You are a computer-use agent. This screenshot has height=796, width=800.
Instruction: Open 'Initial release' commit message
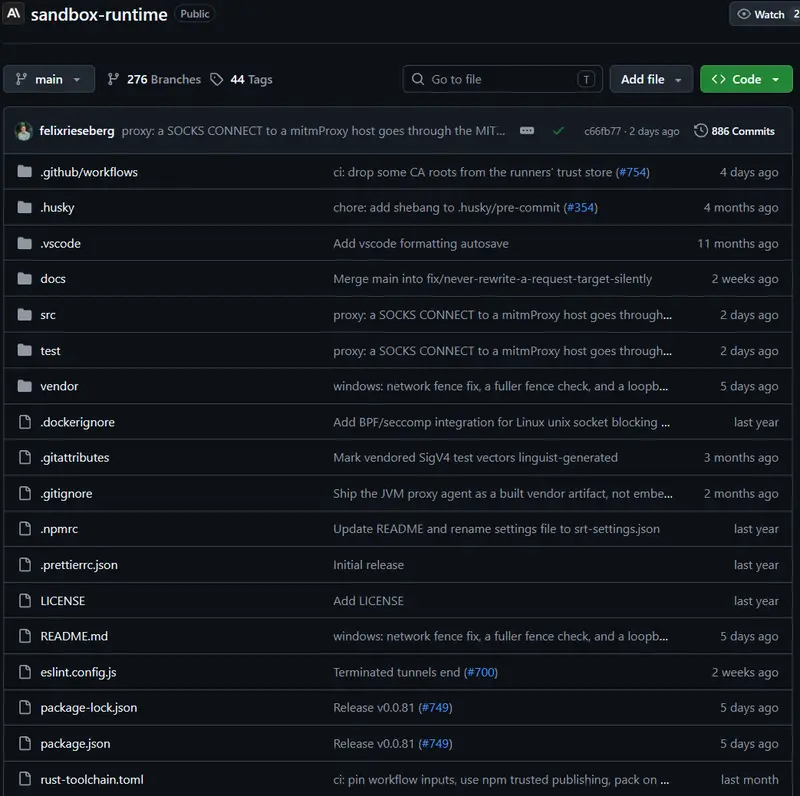tap(368, 565)
